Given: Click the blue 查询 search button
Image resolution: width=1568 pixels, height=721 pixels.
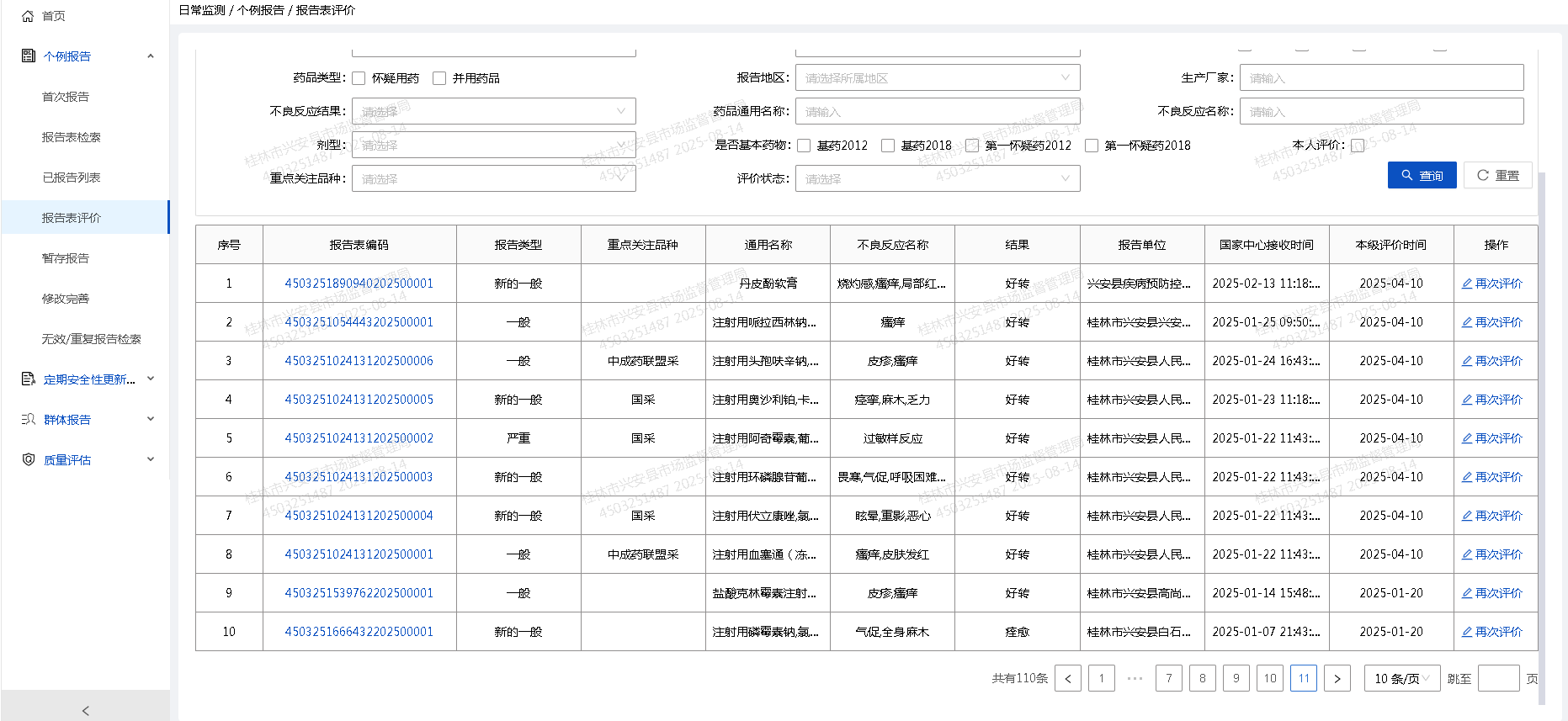Looking at the screenshot, I should coord(1422,175).
